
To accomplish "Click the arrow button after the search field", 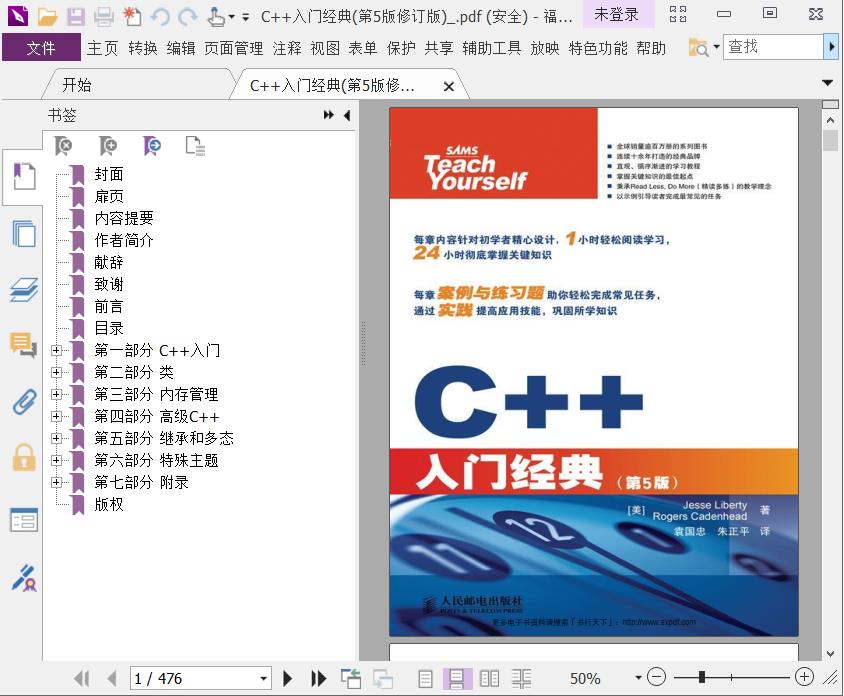I will tap(831, 47).
